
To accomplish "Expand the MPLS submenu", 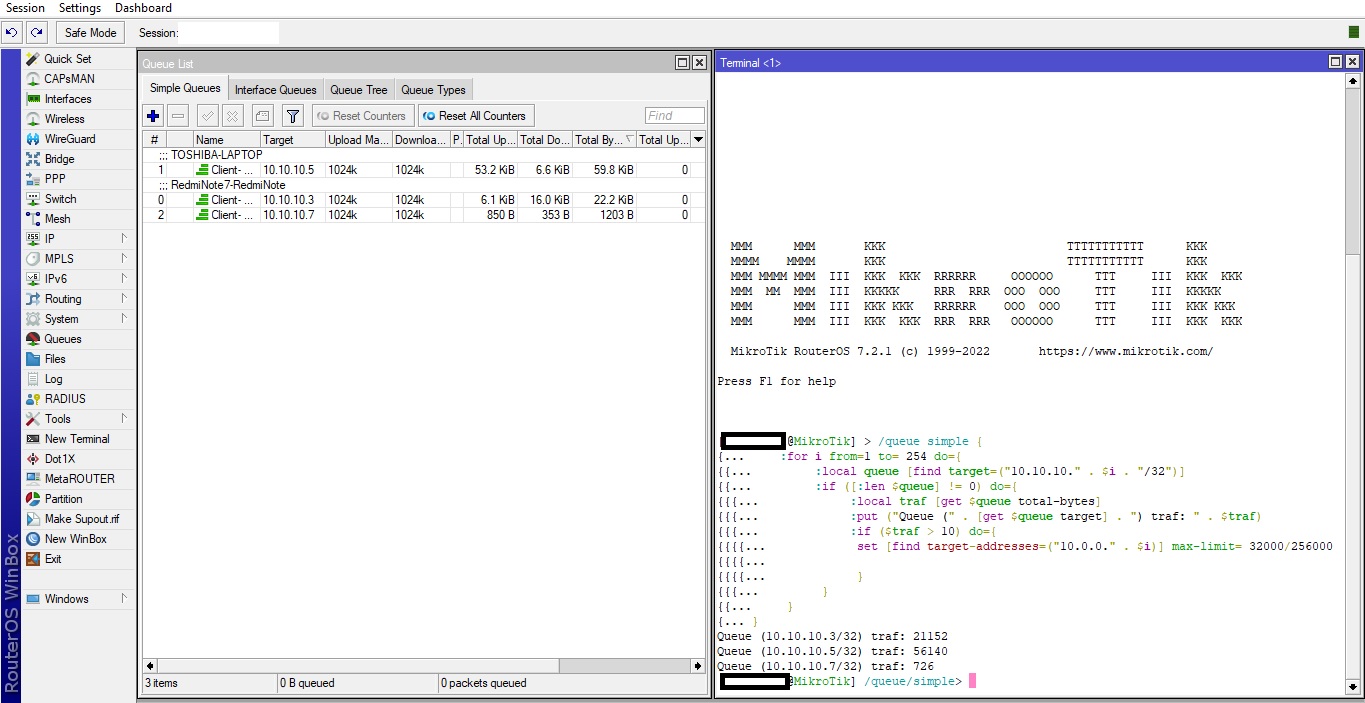I will (x=79, y=259).
